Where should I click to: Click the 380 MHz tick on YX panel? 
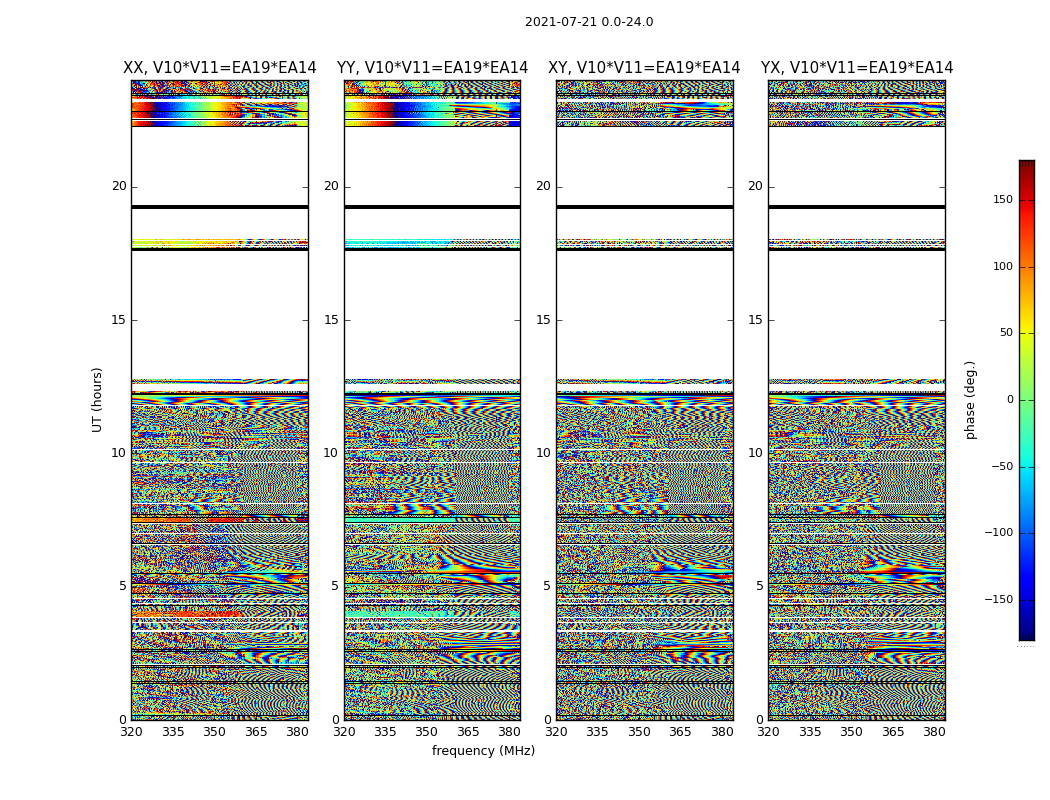934,732
